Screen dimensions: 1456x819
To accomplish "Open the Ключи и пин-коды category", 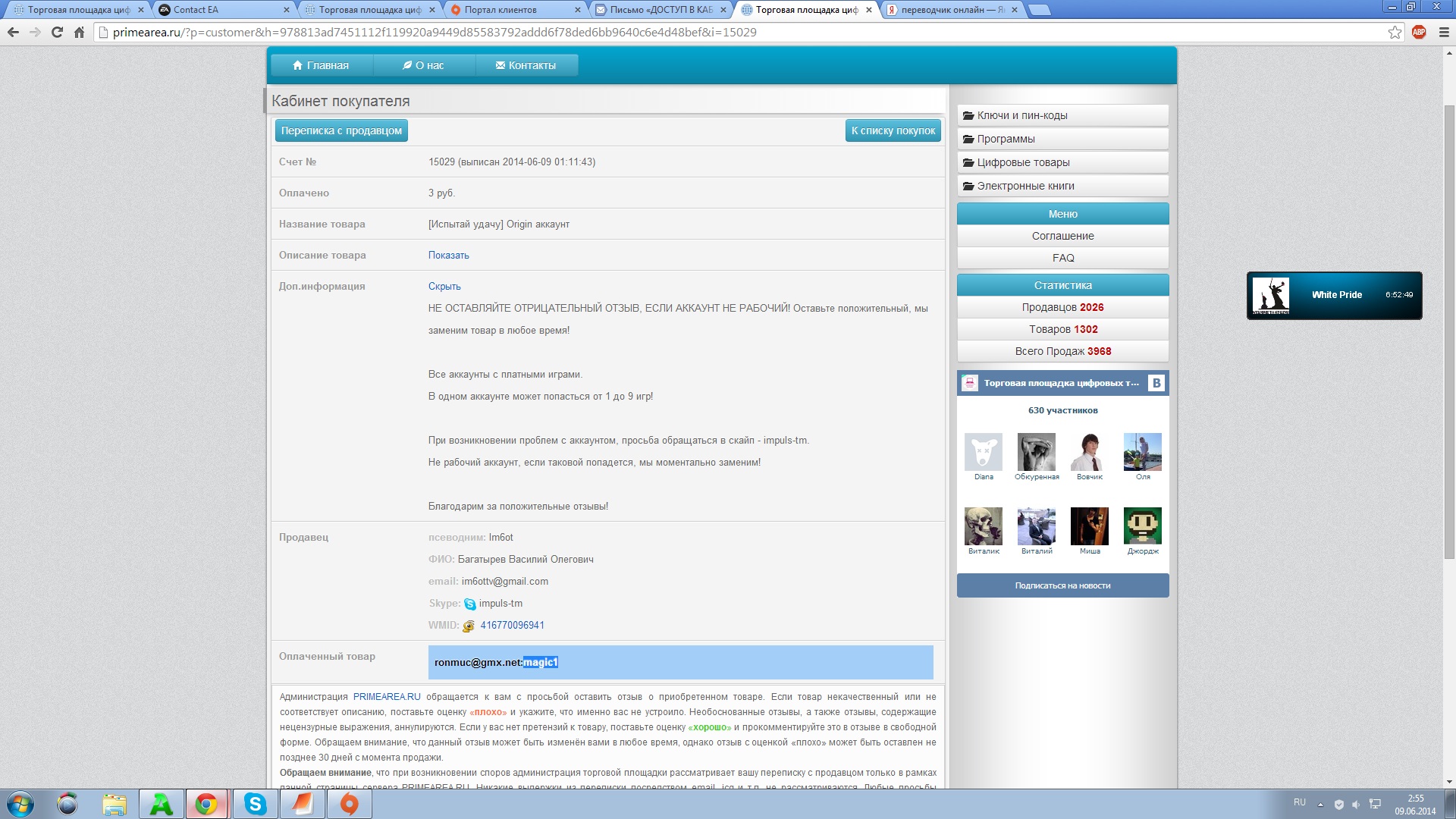I will click(1062, 115).
